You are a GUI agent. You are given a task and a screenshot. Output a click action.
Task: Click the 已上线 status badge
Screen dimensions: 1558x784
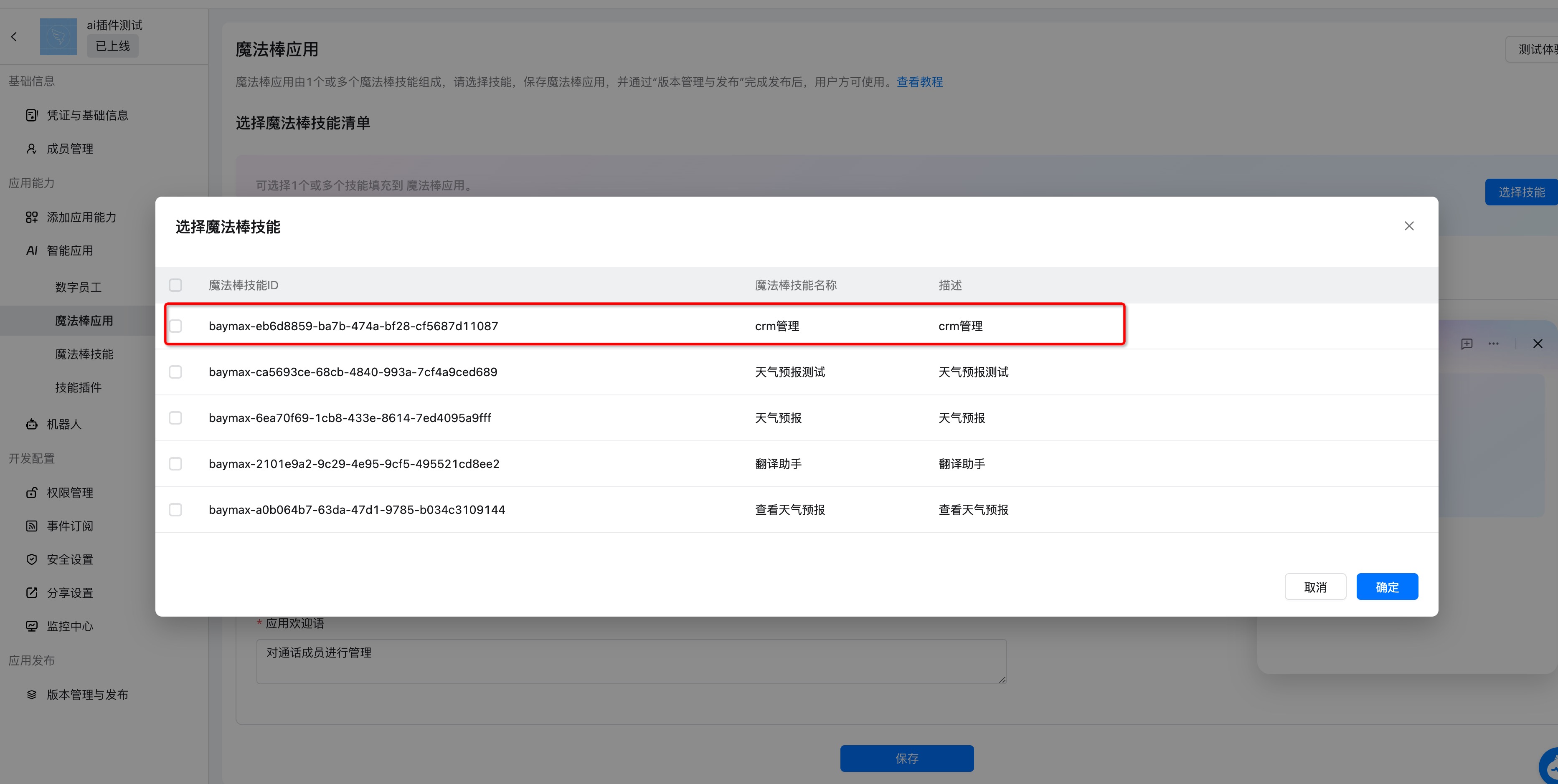[x=112, y=46]
